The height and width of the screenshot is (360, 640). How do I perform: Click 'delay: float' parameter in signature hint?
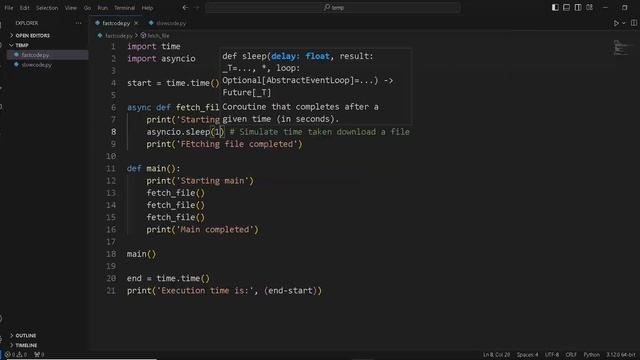(300, 56)
